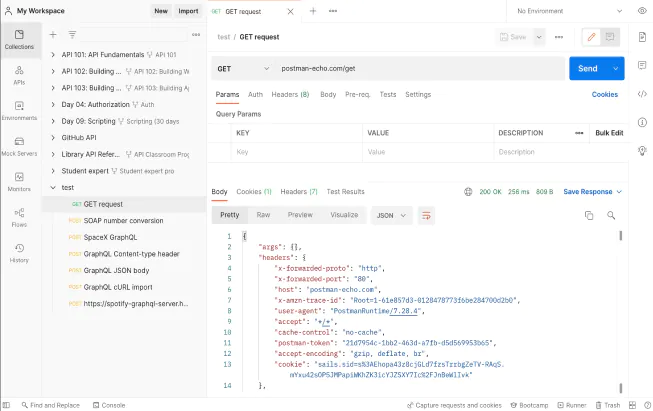Switch to the request Headers (8) tab
Screen dimensions: 653x411
(291, 95)
